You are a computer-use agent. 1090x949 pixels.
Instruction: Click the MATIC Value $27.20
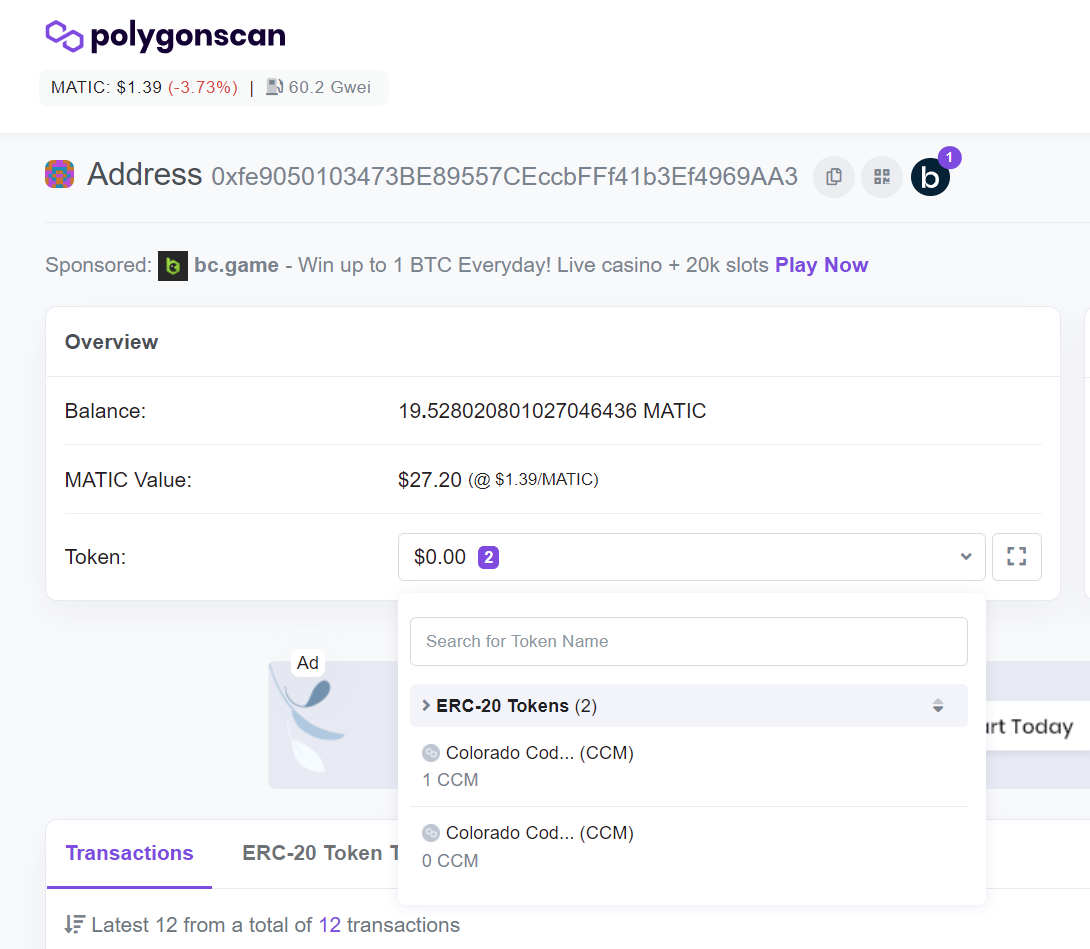coord(430,480)
